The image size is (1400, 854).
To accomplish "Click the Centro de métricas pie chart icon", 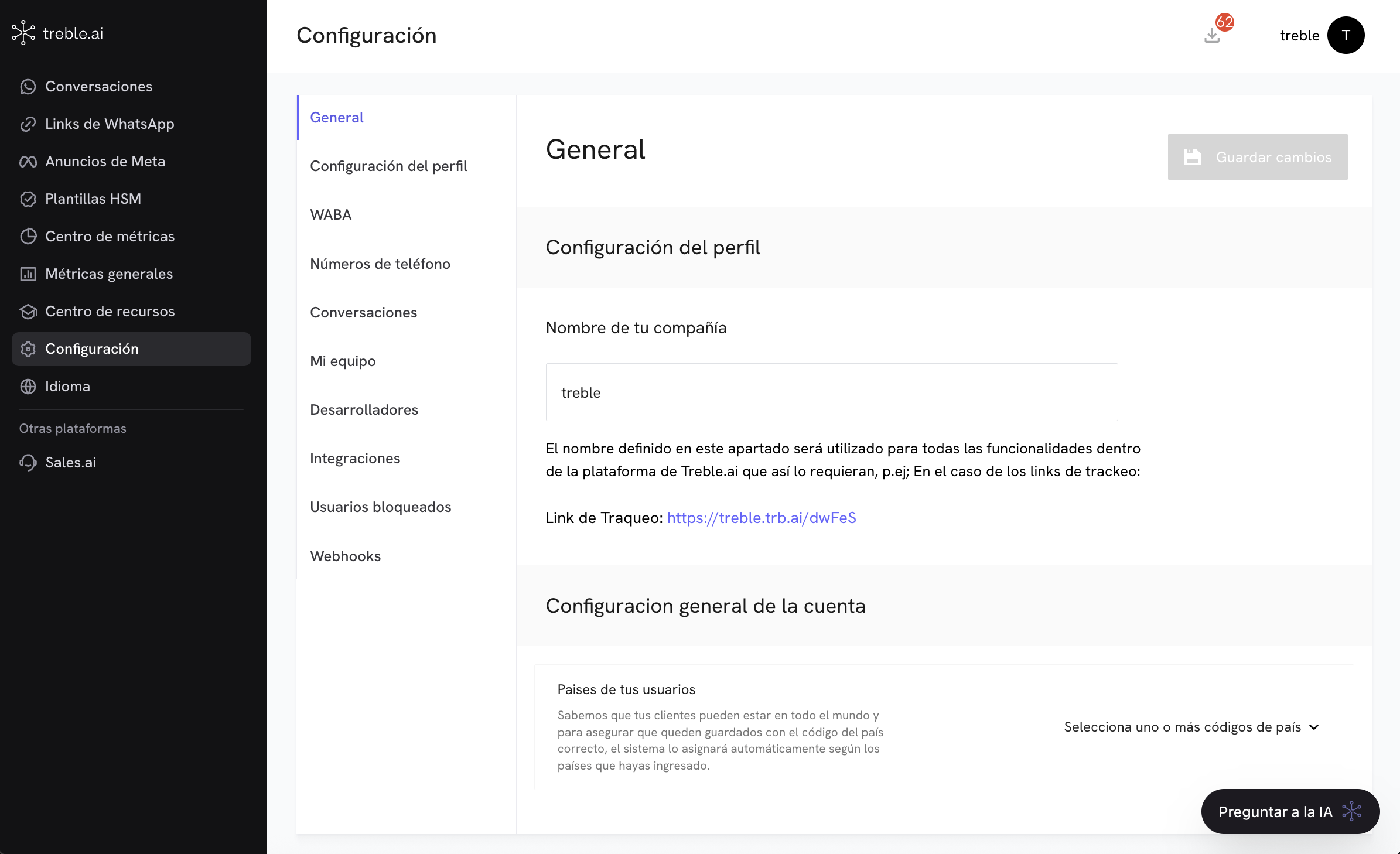I will pyautogui.click(x=28, y=237).
